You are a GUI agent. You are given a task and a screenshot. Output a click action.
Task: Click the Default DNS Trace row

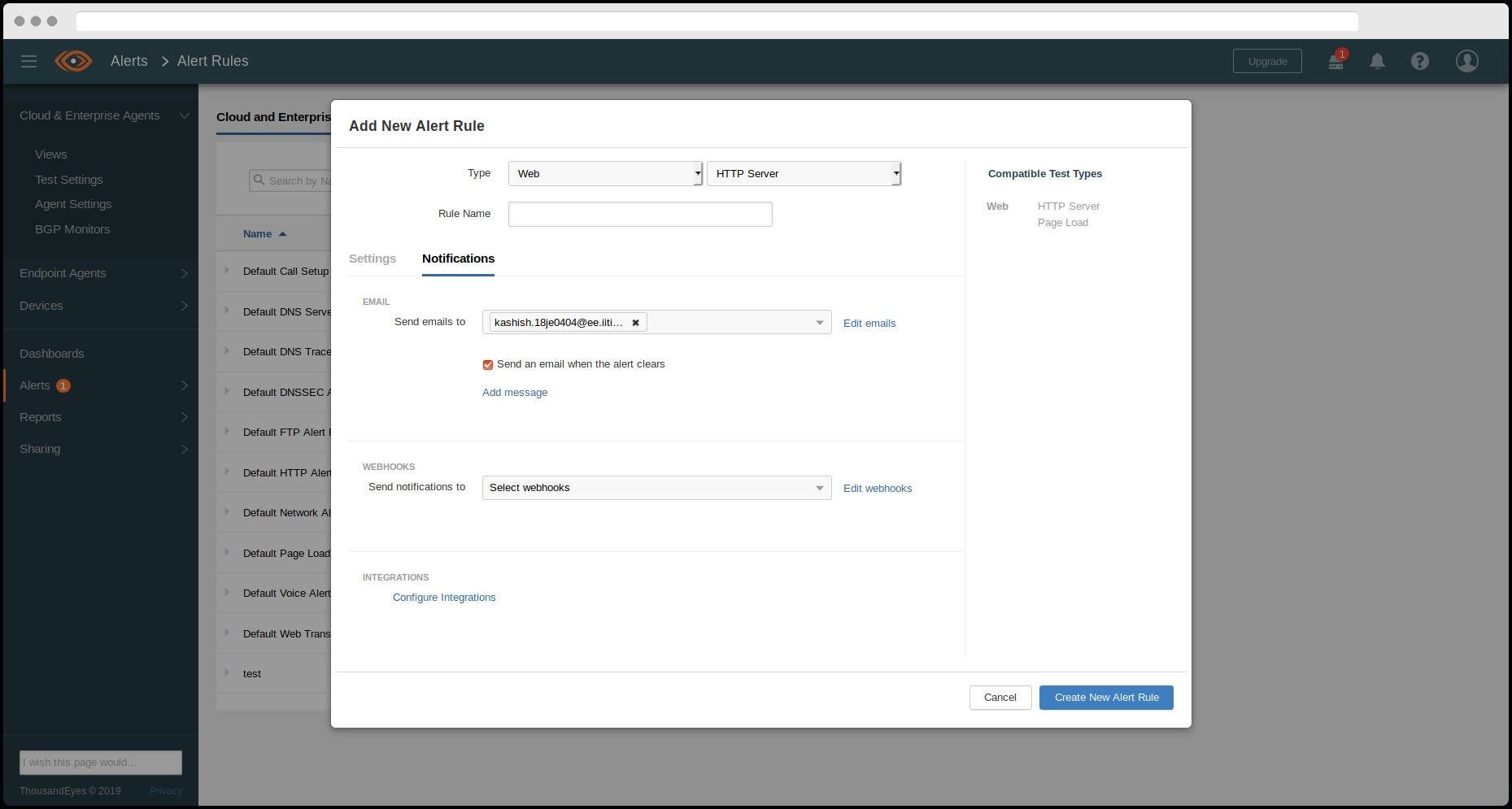click(274, 352)
